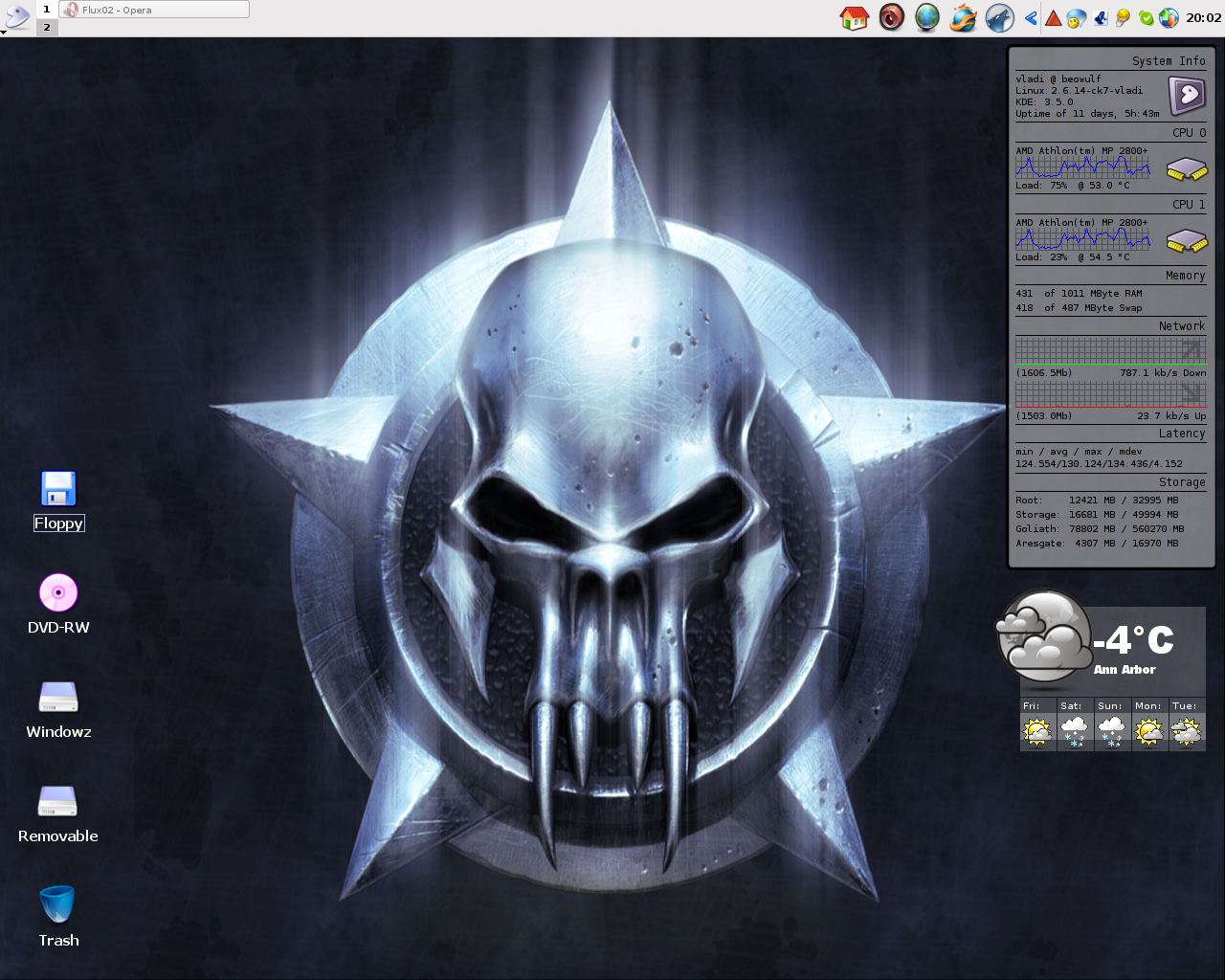Click the red triangle tray icon
The height and width of the screenshot is (980, 1225).
coord(1053,18)
